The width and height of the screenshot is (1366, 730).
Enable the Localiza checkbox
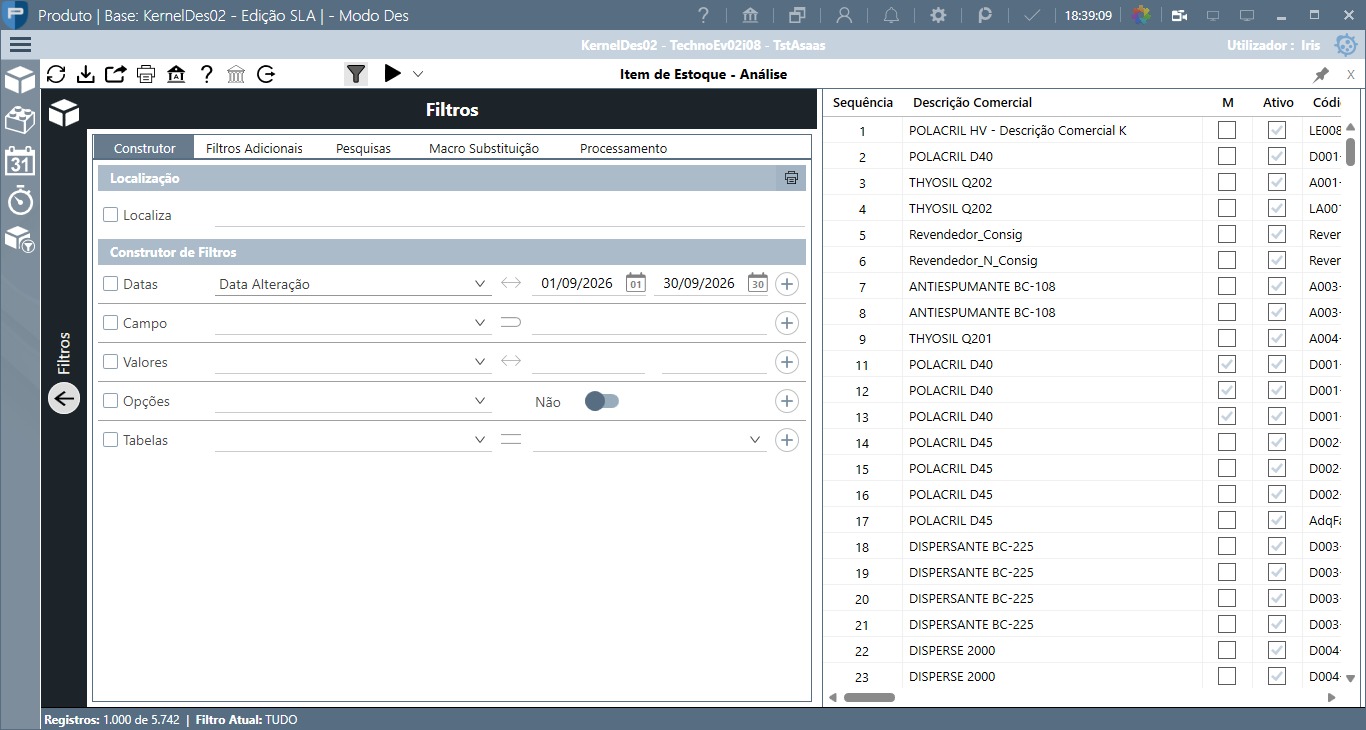click(111, 215)
